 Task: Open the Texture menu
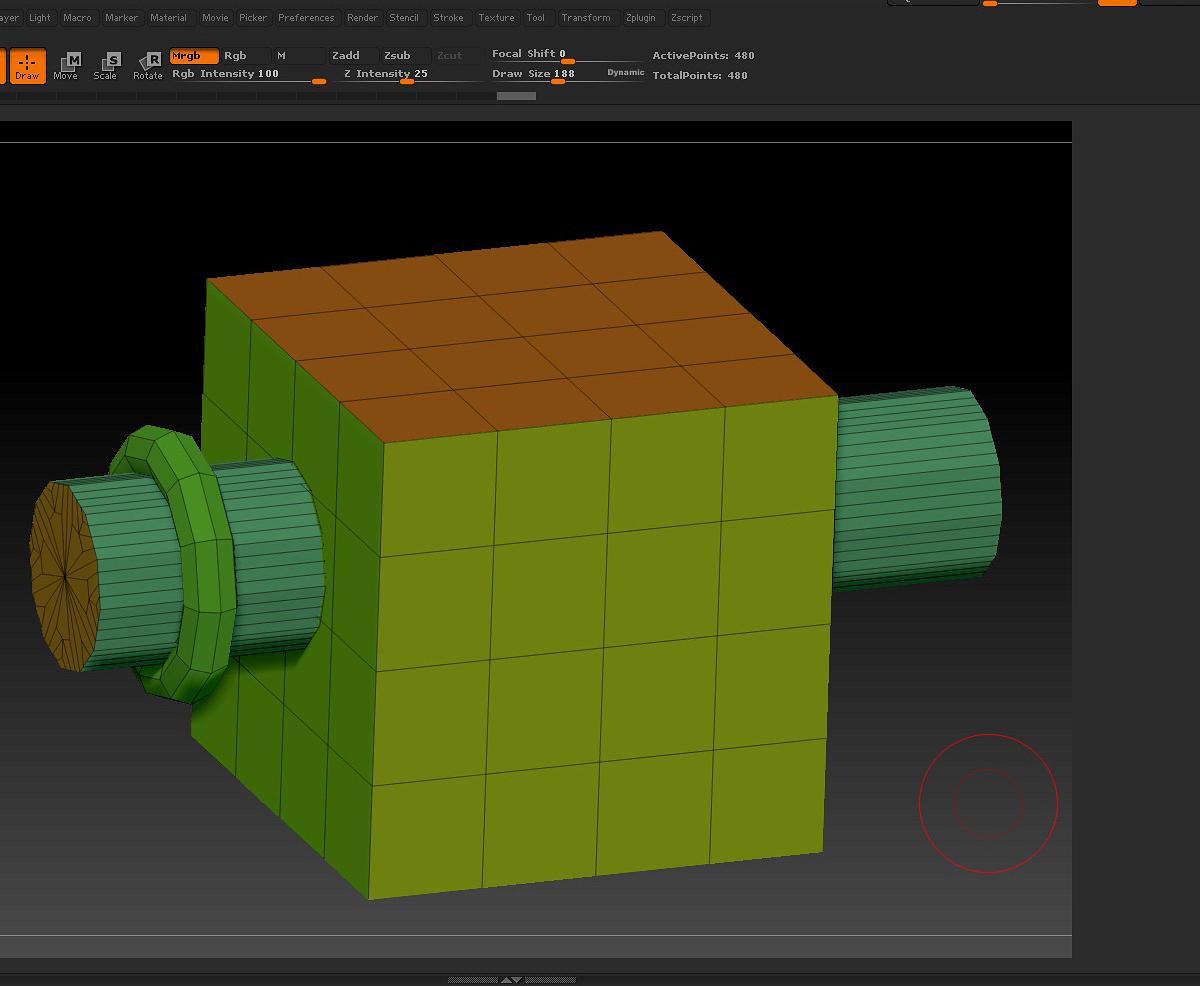(x=496, y=18)
